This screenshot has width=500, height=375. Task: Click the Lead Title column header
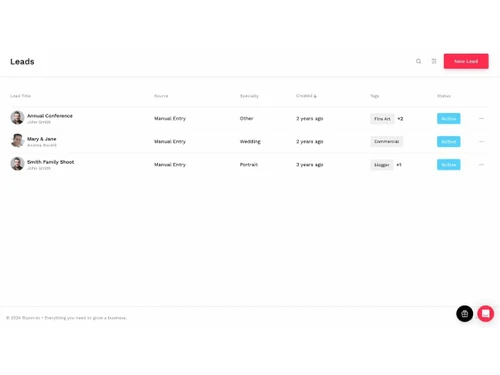tap(20, 96)
